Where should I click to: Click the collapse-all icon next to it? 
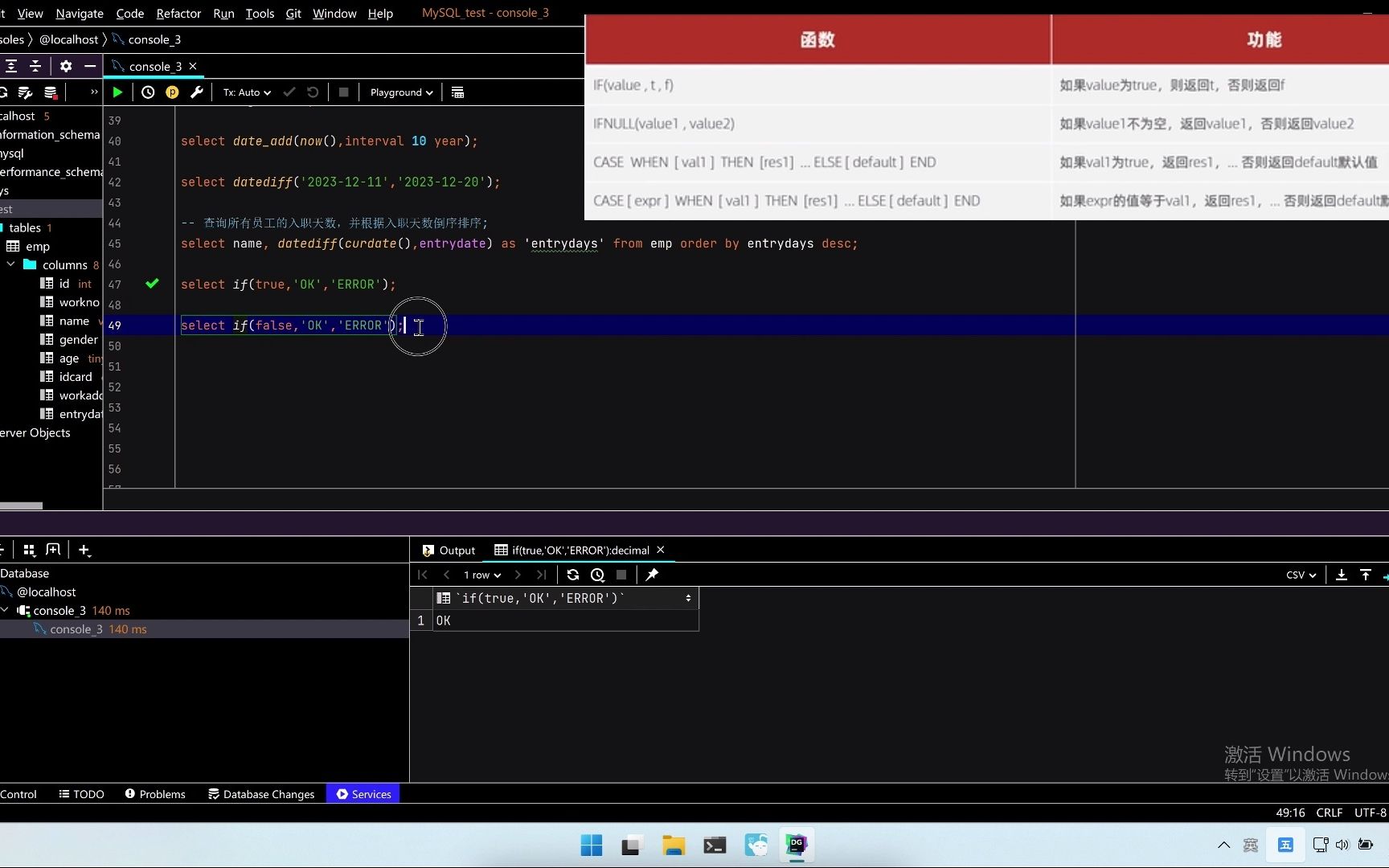35,66
